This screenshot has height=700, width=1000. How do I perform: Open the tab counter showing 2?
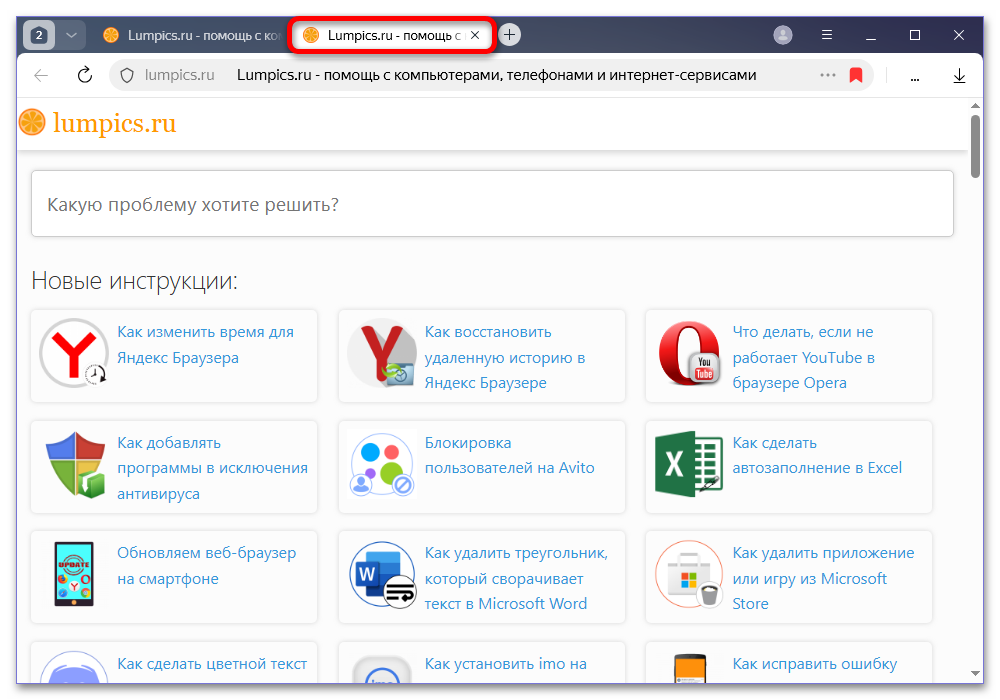tap(39, 35)
